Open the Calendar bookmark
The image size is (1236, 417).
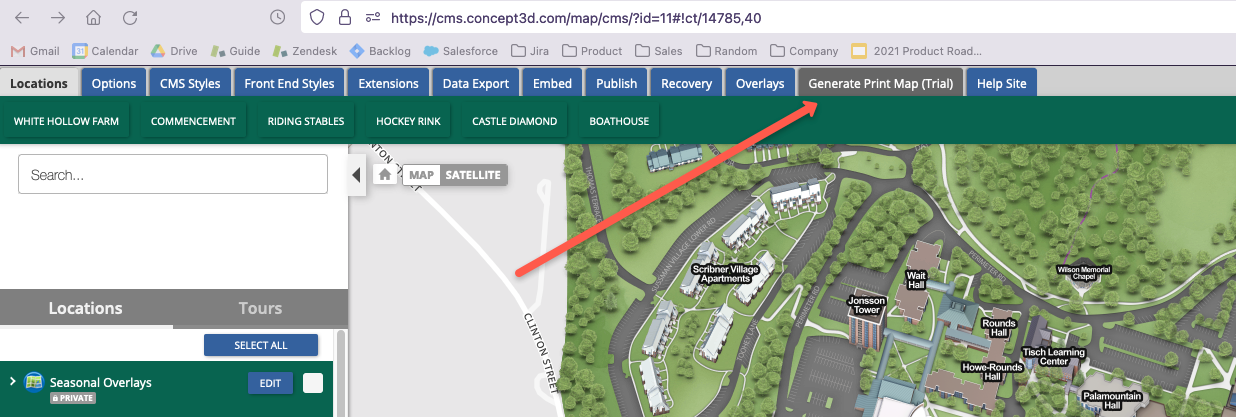(105, 51)
